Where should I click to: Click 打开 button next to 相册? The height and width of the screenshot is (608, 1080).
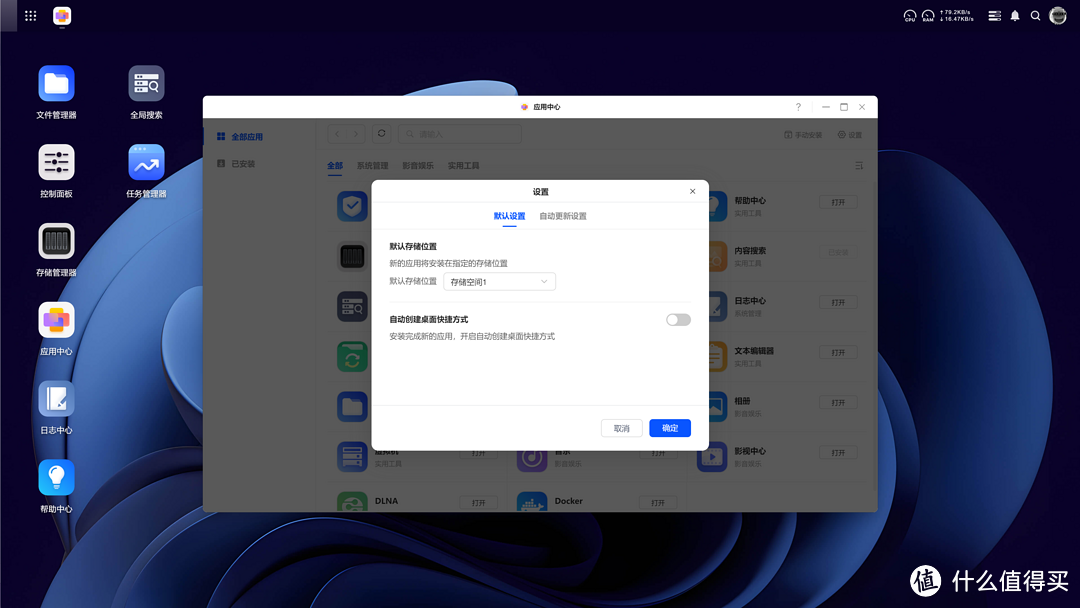pos(838,403)
